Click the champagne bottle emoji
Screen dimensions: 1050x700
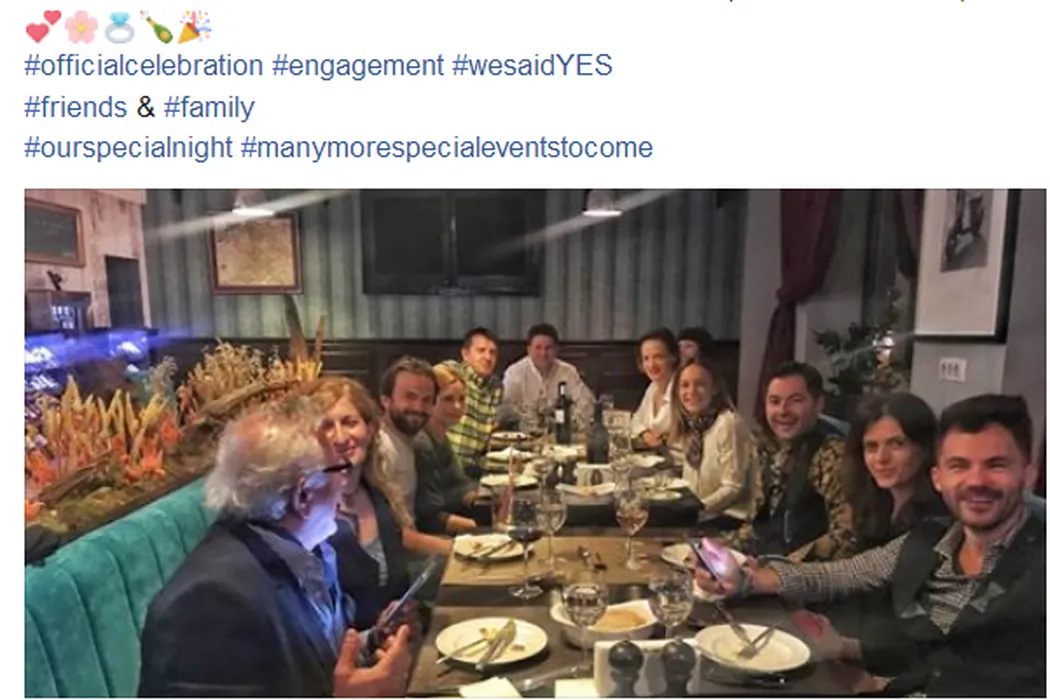click(x=156, y=27)
